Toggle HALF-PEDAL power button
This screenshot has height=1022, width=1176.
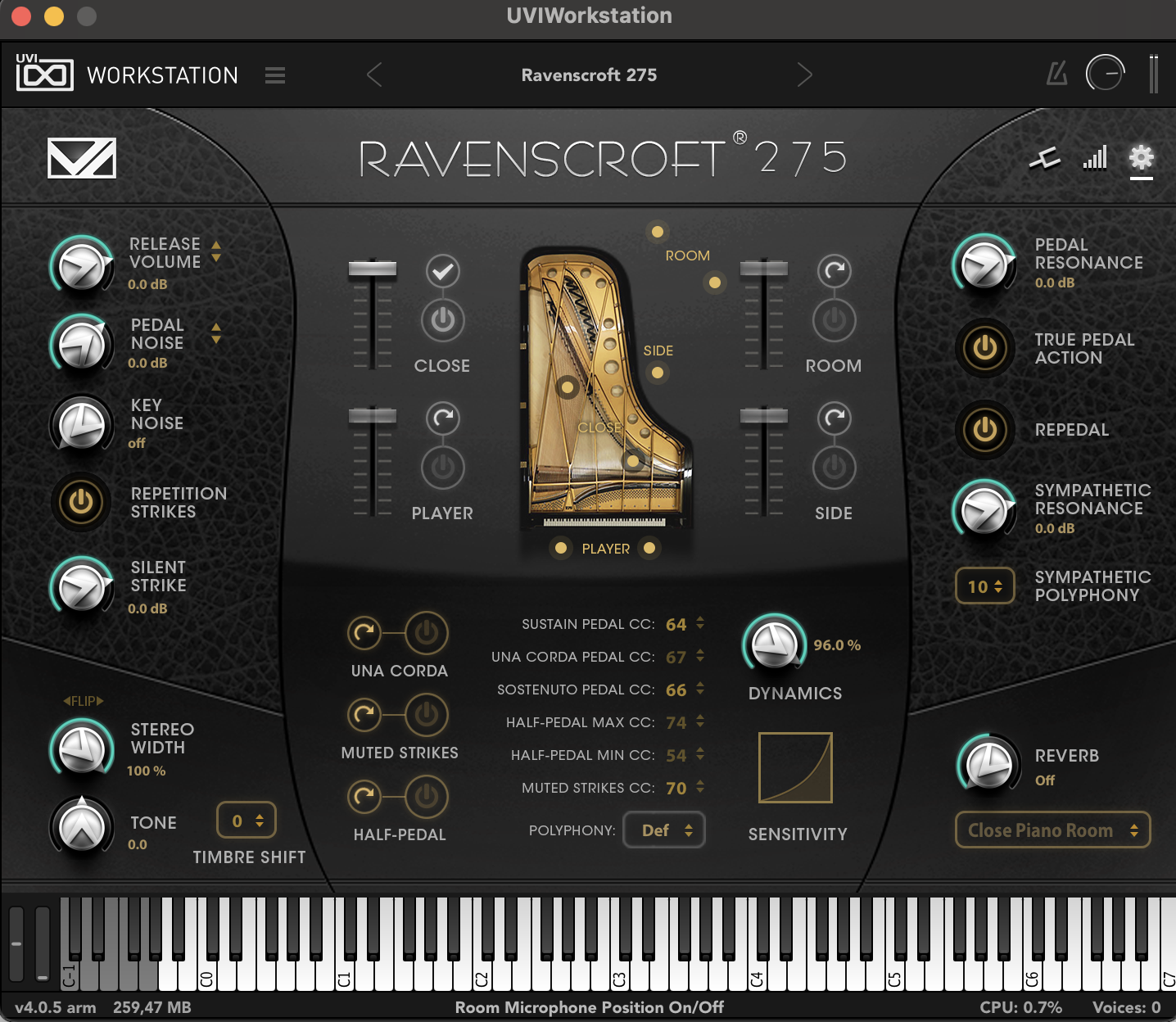tap(427, 796)
